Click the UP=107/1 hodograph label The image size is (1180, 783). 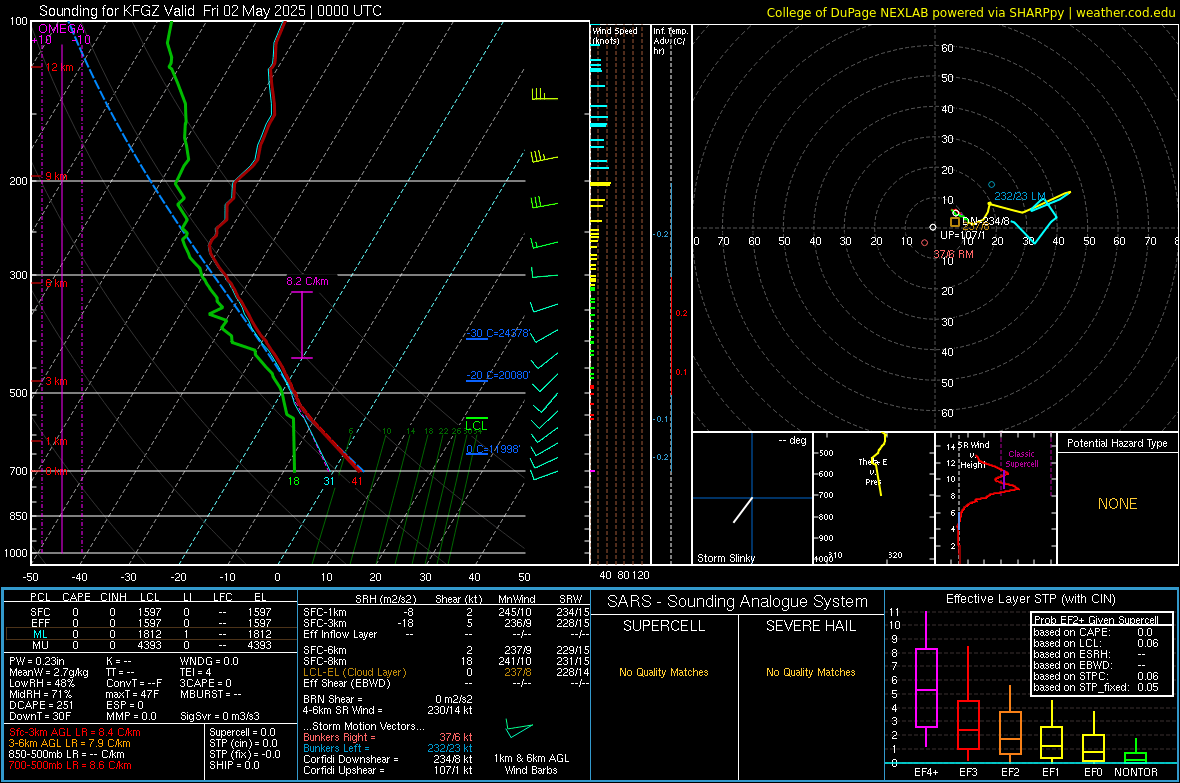coord(963,235)
